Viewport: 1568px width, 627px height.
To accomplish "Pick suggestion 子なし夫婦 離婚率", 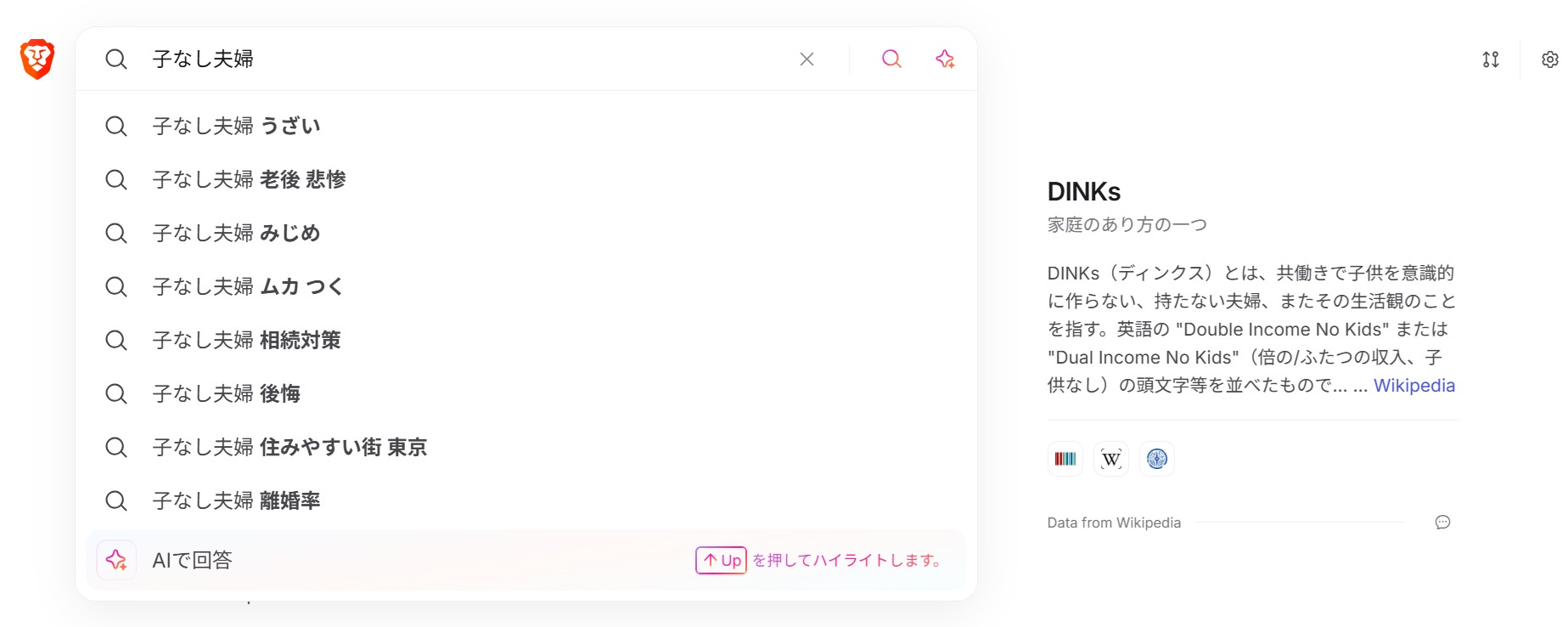I will coord(236,501).
